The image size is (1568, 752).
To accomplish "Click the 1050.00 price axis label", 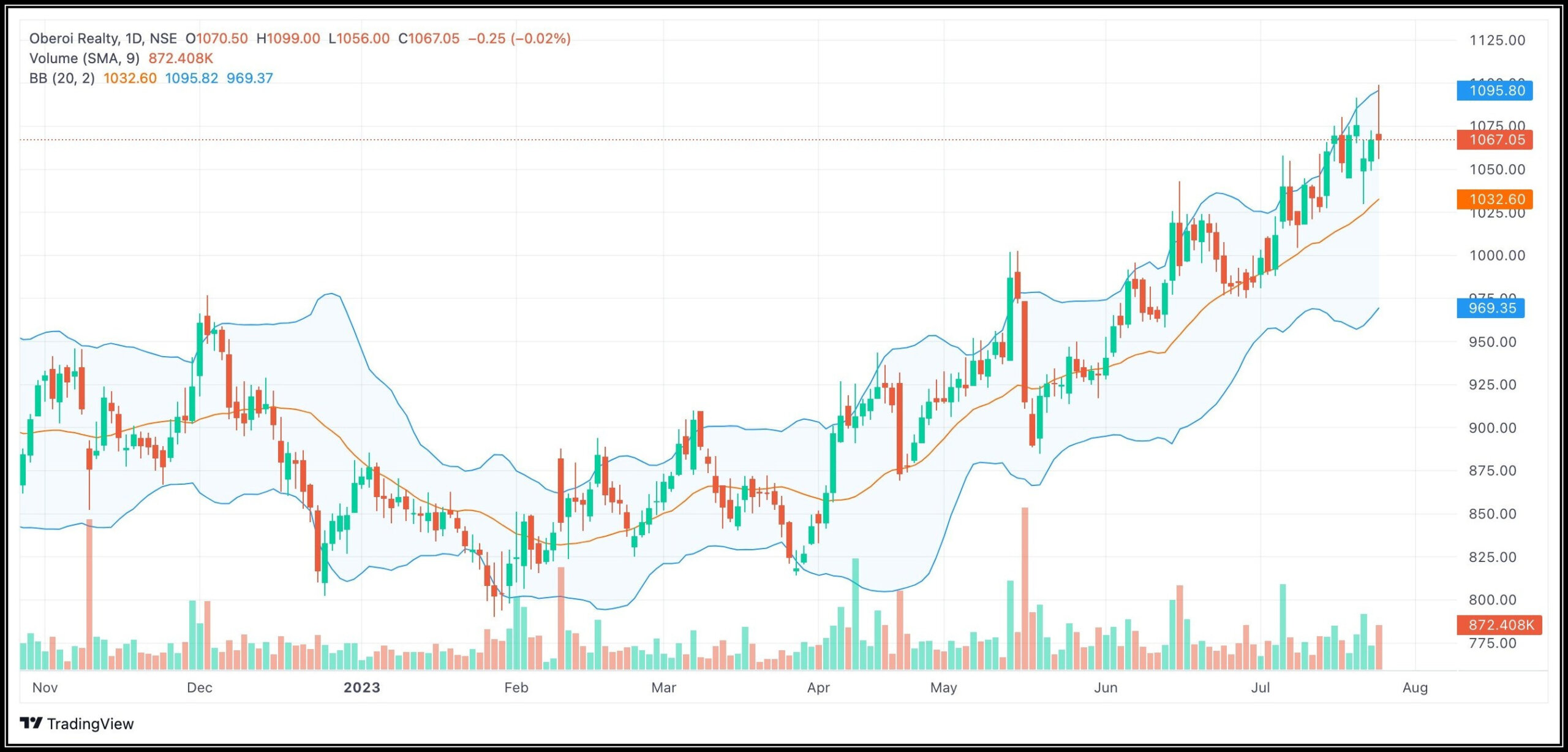I will point(1498,170).
